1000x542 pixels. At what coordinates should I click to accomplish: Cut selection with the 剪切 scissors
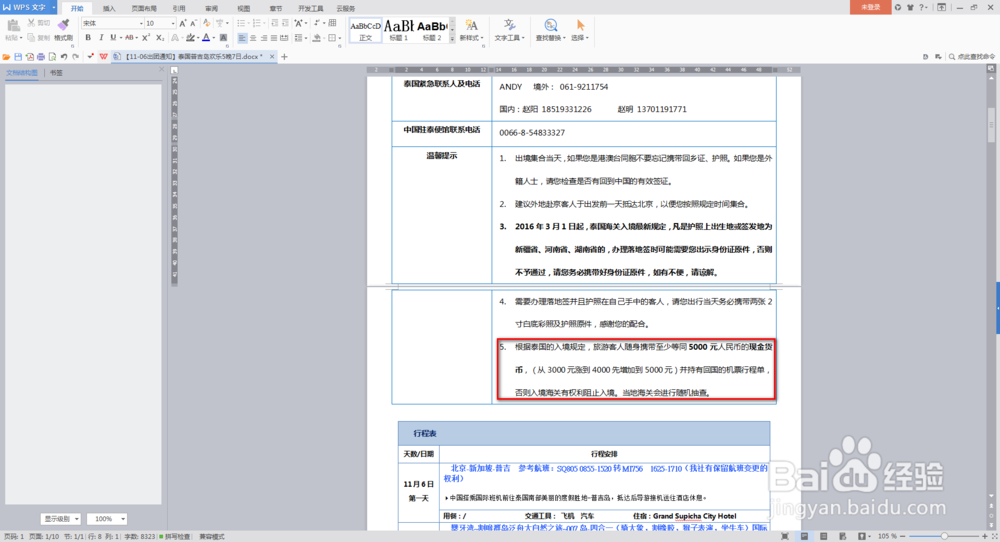pos(38,23)
